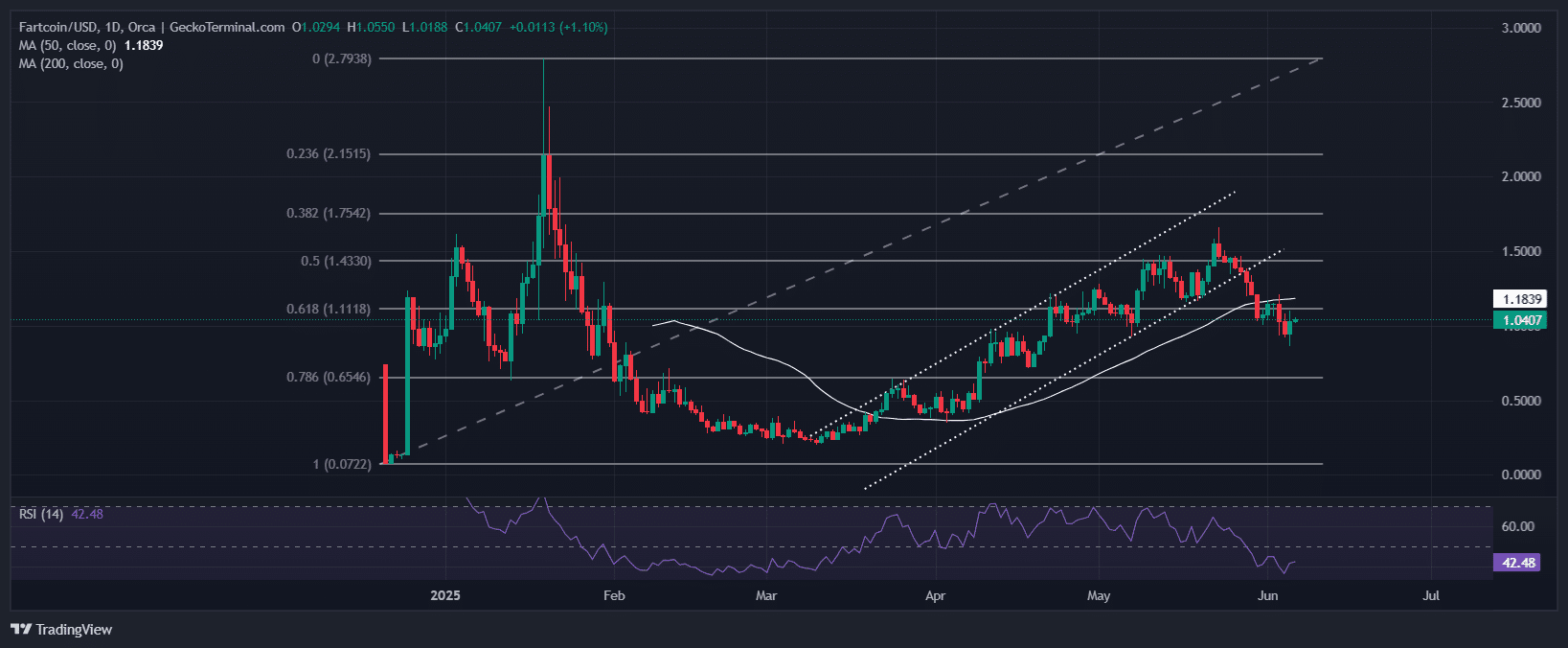Viewport: 1568px width, 648px height.
Task: Click the 2.0000 price axis label
Action: [x=1521, y=176]
